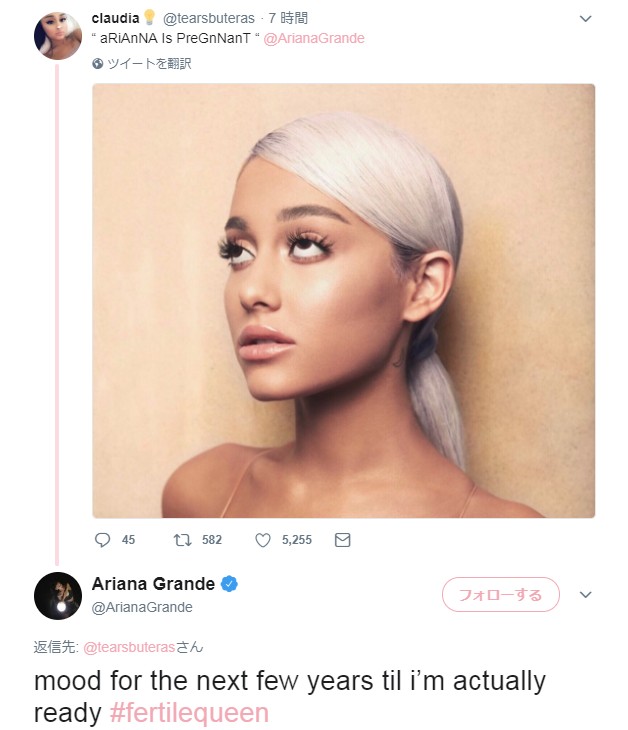Click the @ArianaGrande handle under the name
This screenshot has height=730, width=628.
pyautogui.click(x=142, y=607)
